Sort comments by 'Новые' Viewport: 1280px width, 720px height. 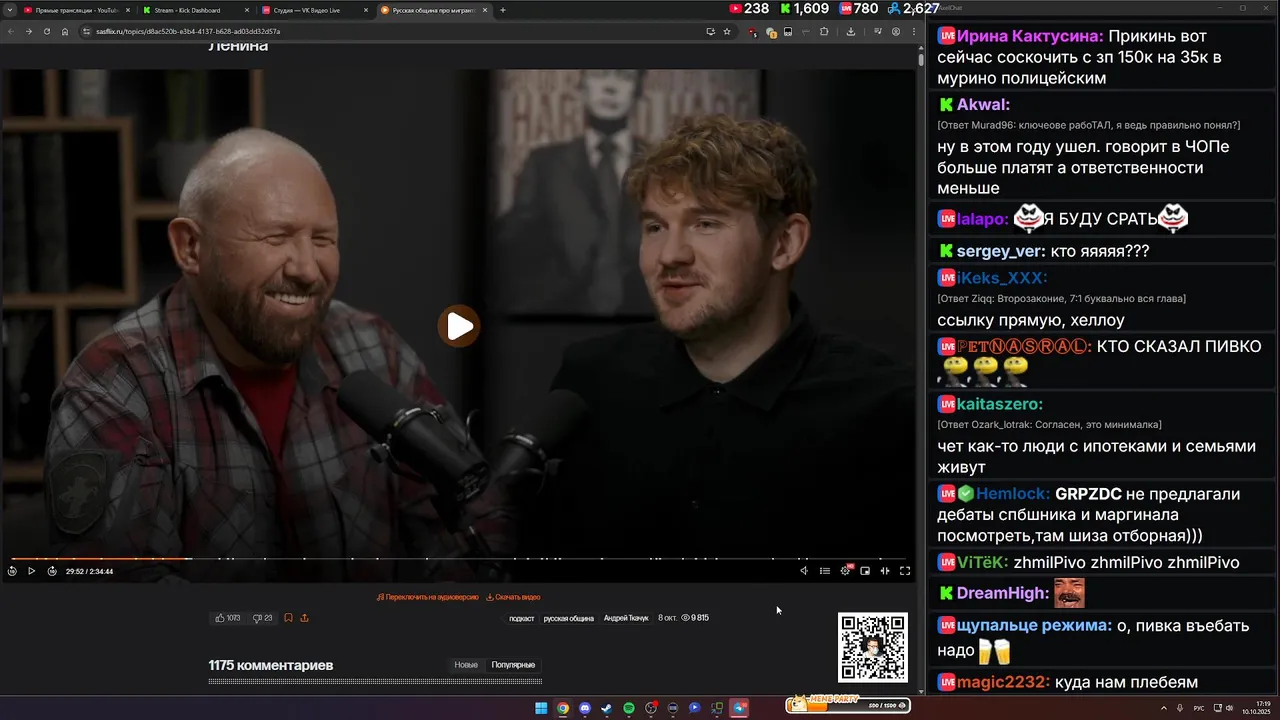tap(466, 665)
